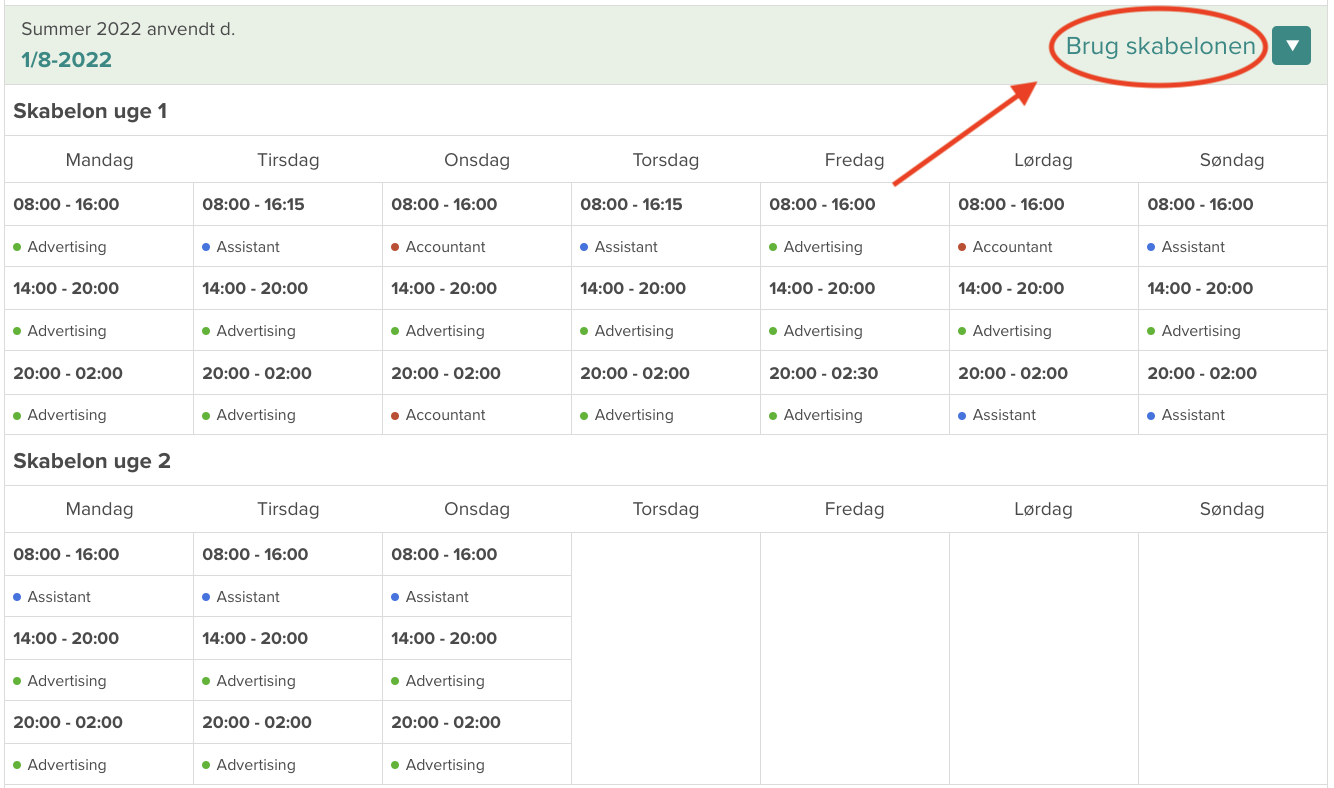Viewport: 1334px width, 788px height.
Task: Open Tirsdag 14:00 - 20:00 shift in week 2
Action: coord(254,638)
